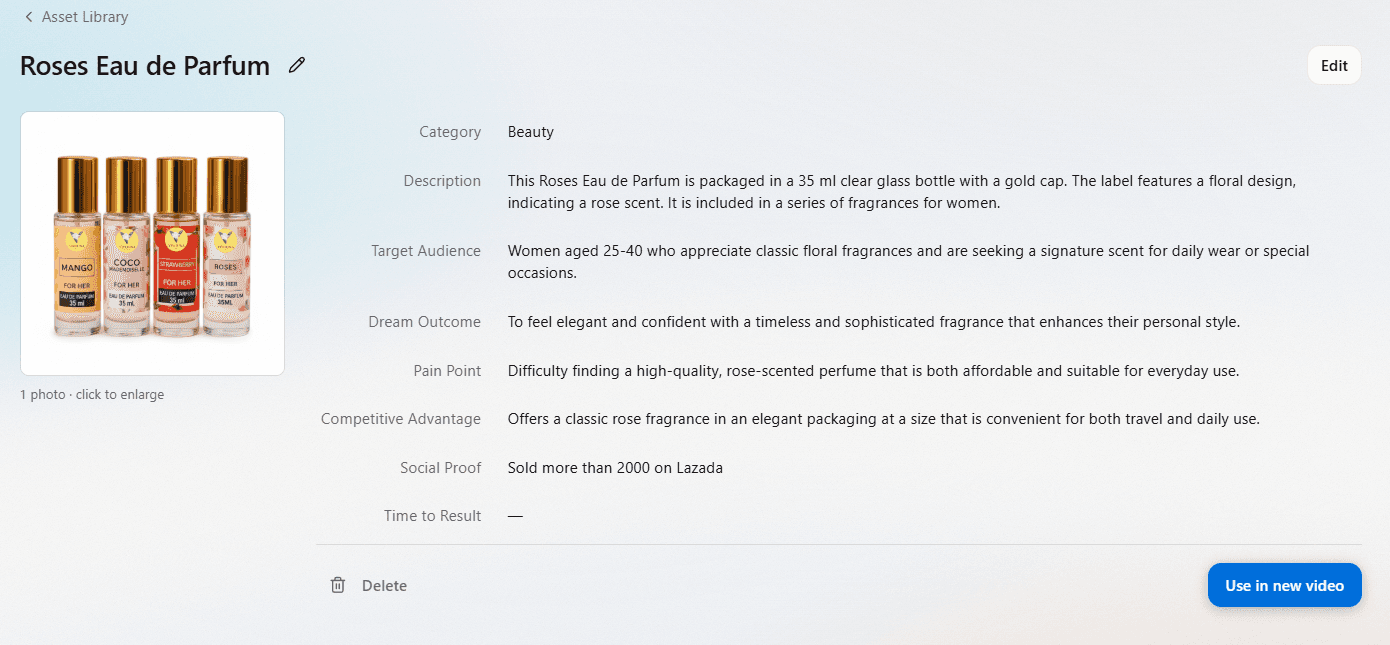Screen dimensions: 1390x645
Task: Click the Edit button
Action: click(1334, 66)
